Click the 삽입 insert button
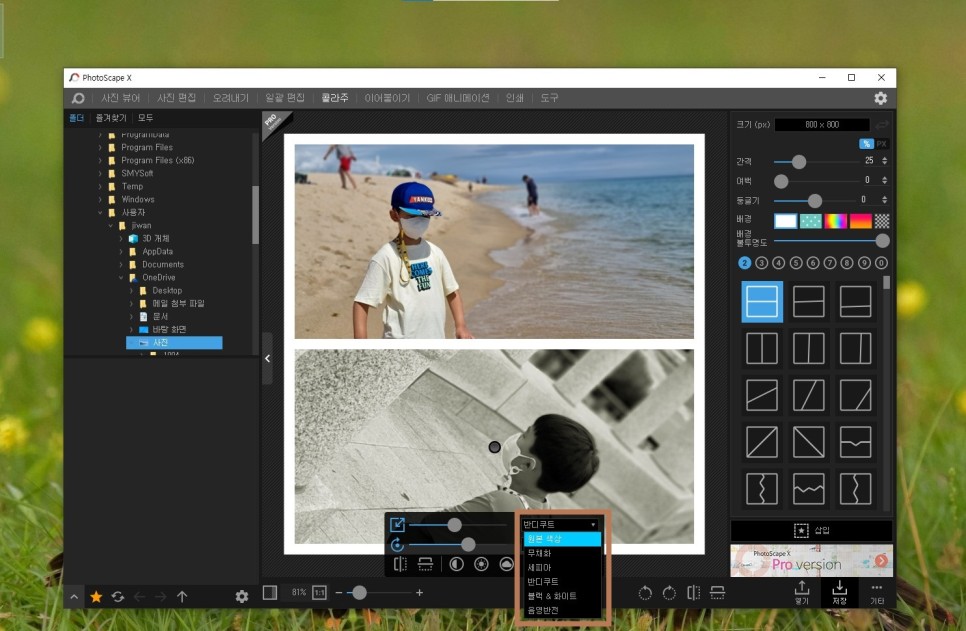Image resolution: width=966 pixels, height=631 pixels. pyautogui.click(x=811, y=530)
